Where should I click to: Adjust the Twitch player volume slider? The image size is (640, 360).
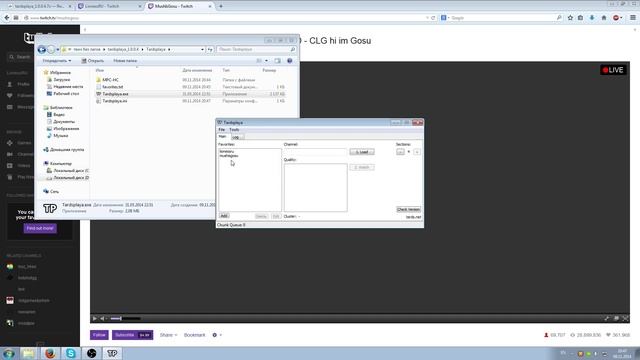tap(126, 318)
